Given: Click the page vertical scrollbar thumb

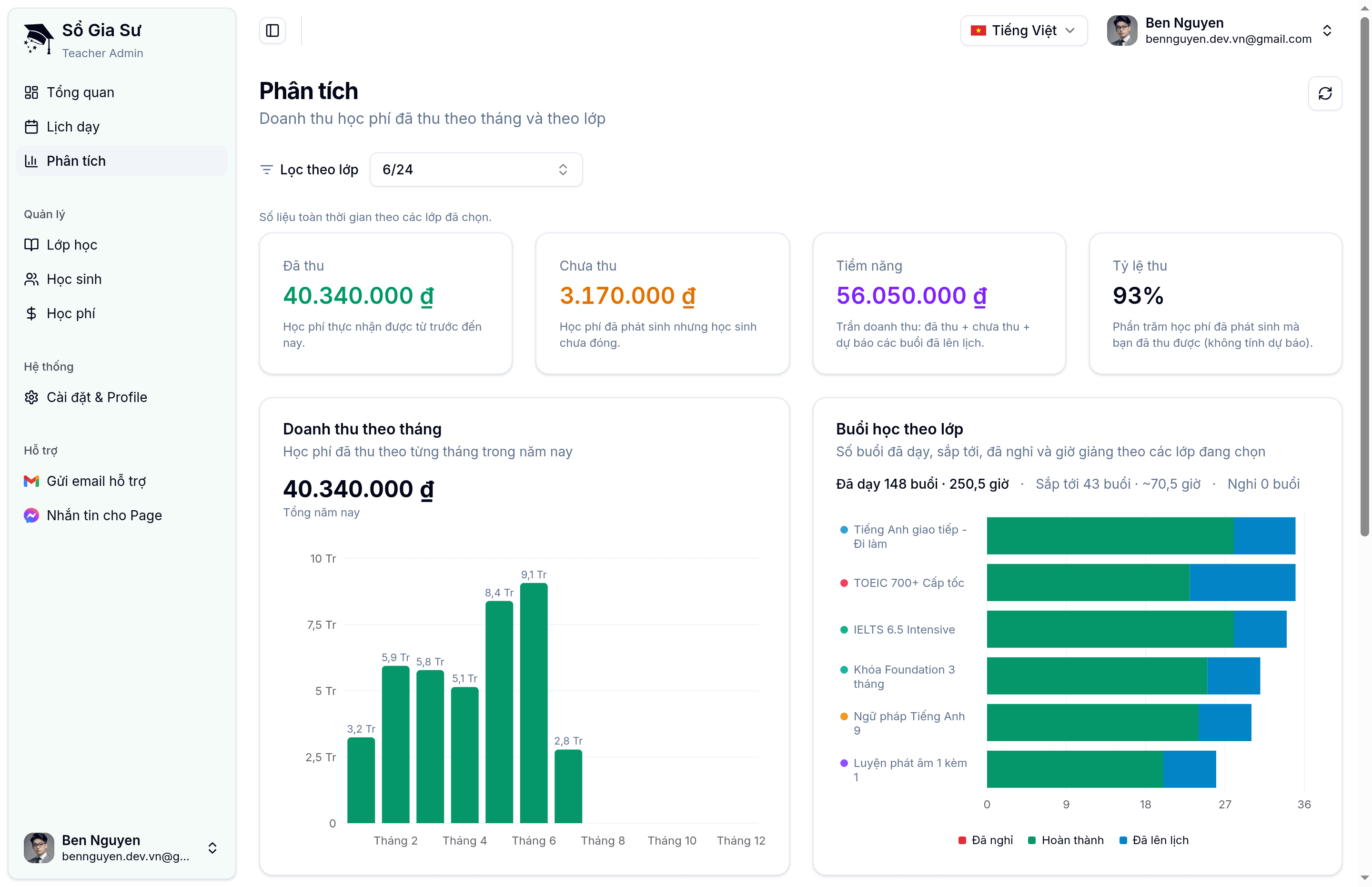Looking at the screenshot, I should 1364,276.
